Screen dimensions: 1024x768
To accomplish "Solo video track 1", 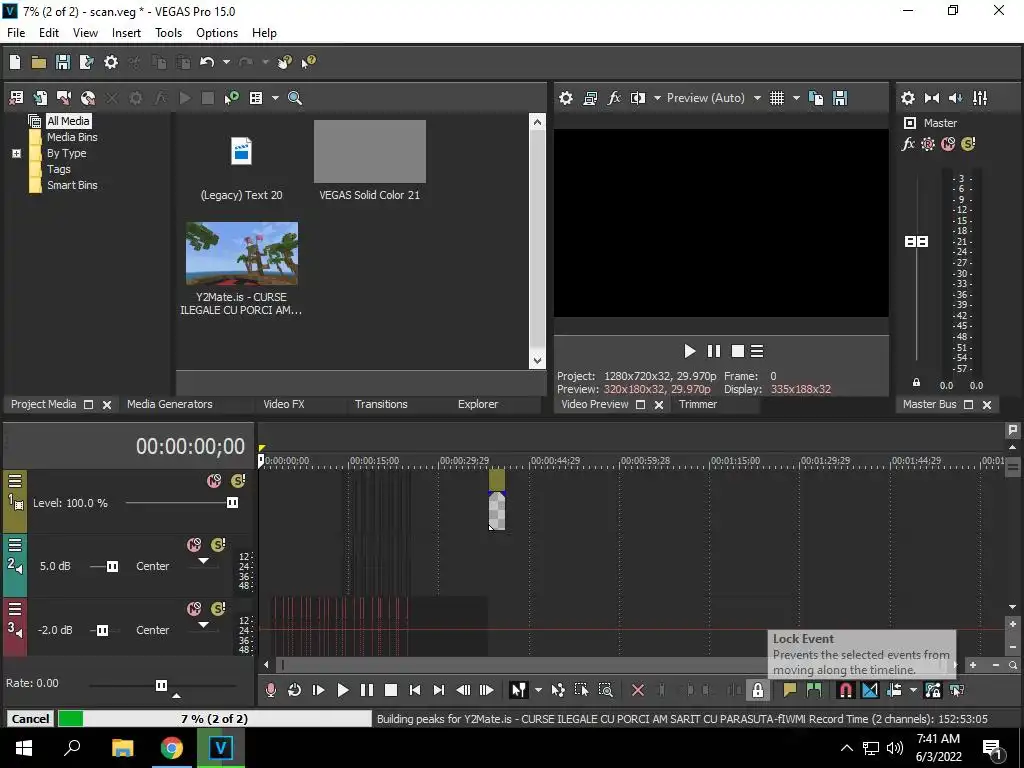I will click(x=238, y=481).
